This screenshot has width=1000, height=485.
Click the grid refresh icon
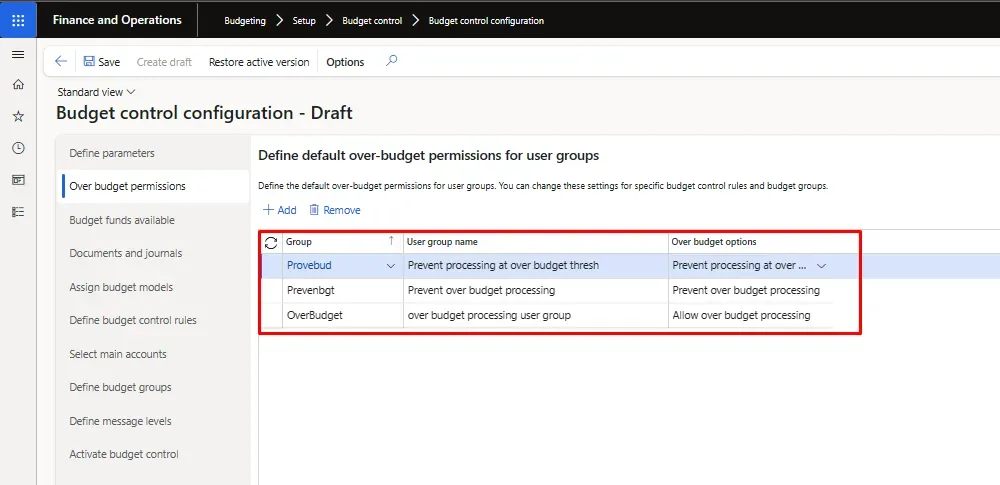pos(271,242)
